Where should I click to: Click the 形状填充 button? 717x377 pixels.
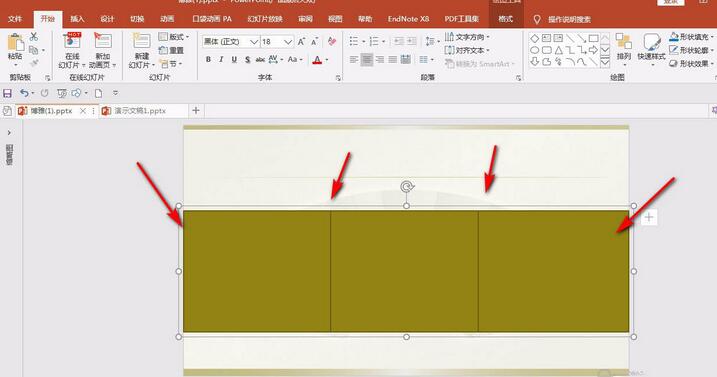[x=690, y=37]
